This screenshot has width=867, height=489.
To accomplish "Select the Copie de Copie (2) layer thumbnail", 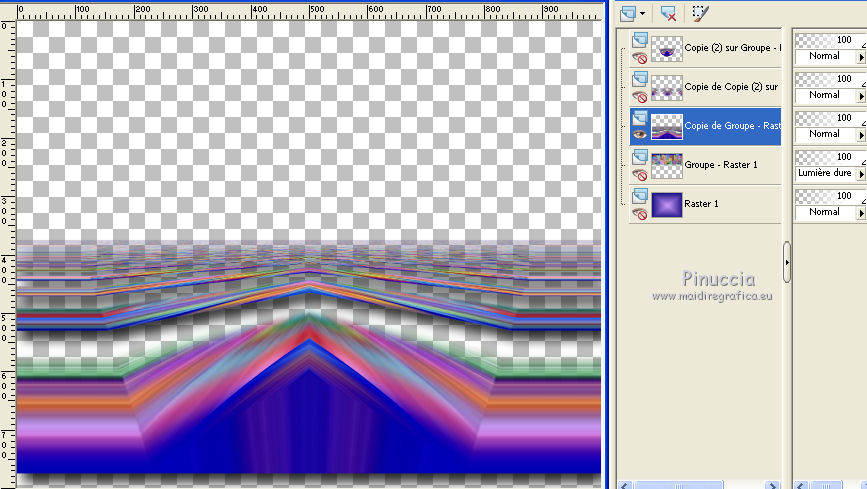I will [667, 88].
